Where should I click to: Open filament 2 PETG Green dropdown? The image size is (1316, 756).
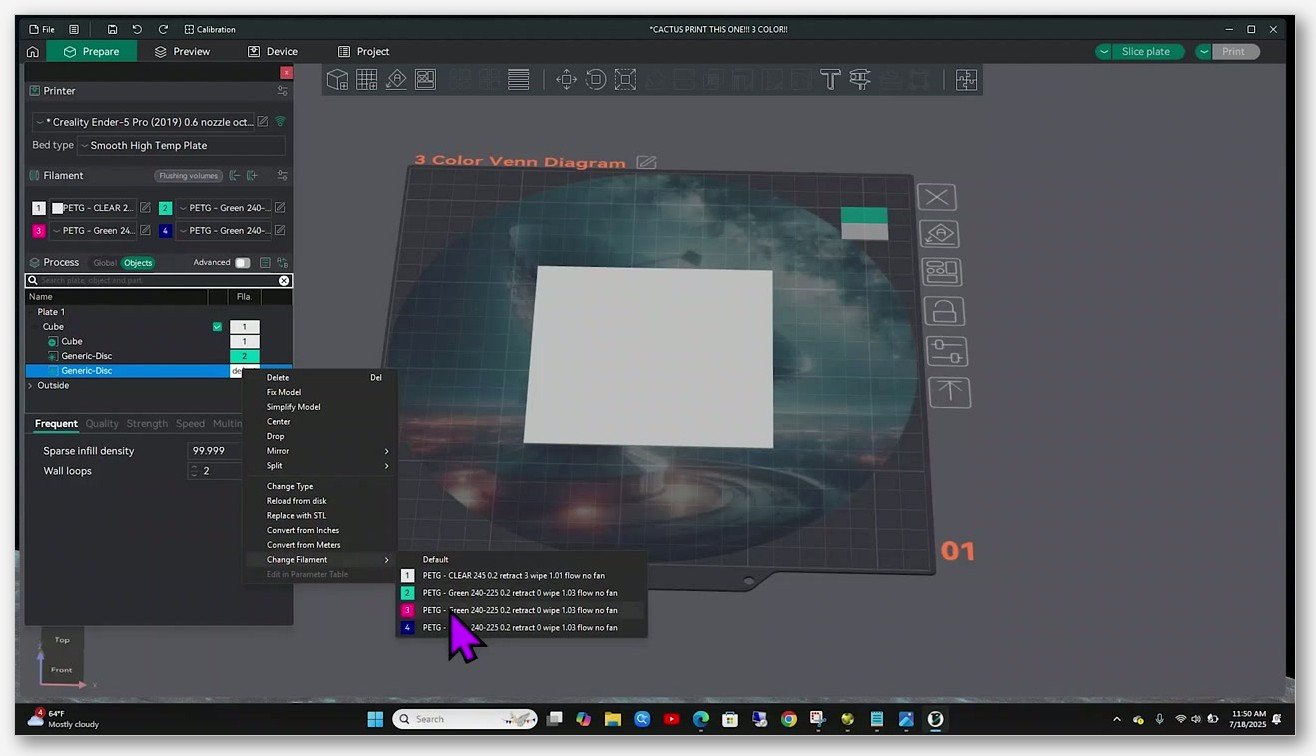pyautogui.click(x=226, y=208)
